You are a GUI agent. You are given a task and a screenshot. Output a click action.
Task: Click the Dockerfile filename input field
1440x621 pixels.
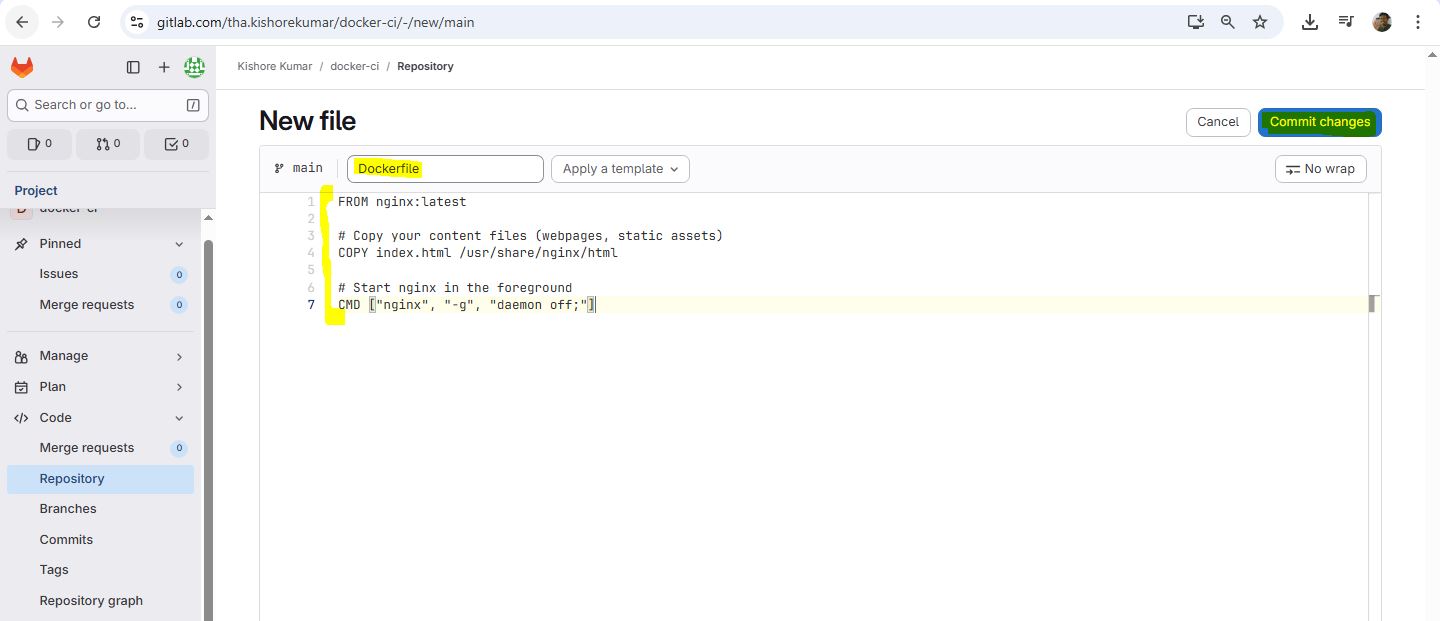point(445,169)
